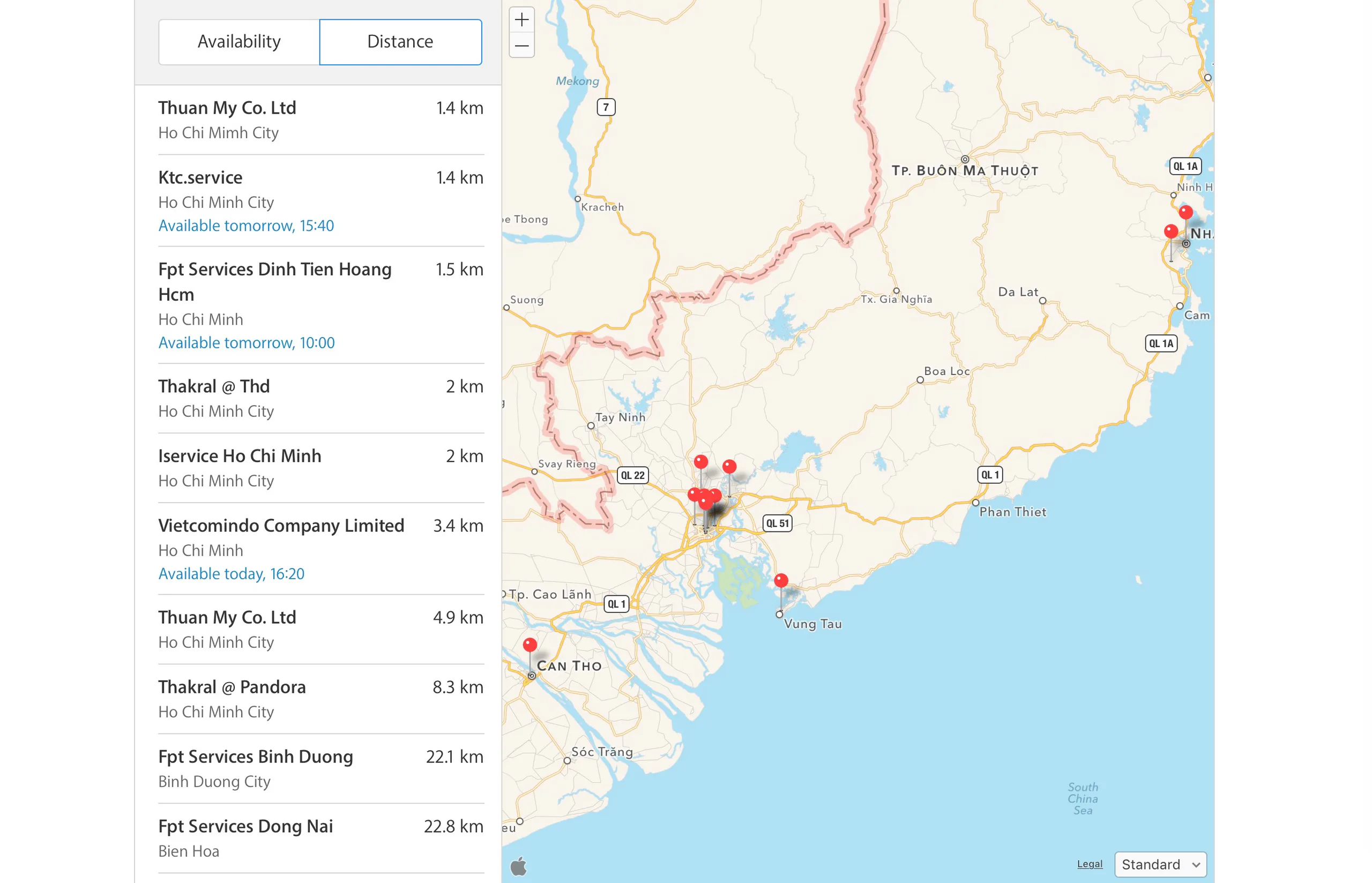
Task: Select the Fpt Services Dong Nai listing
Action: (321, 839)
